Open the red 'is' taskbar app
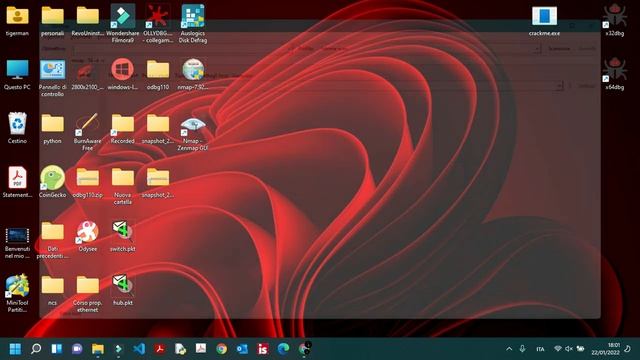Viewport: 640px width, 360px height. click(263, 349)
